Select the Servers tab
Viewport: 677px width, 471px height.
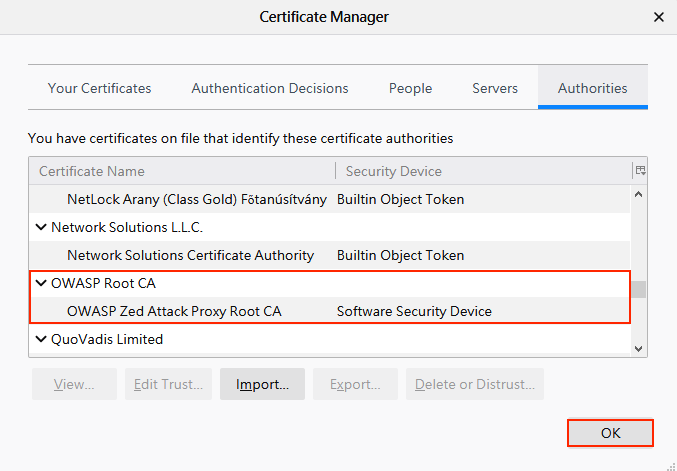(495, 88)
